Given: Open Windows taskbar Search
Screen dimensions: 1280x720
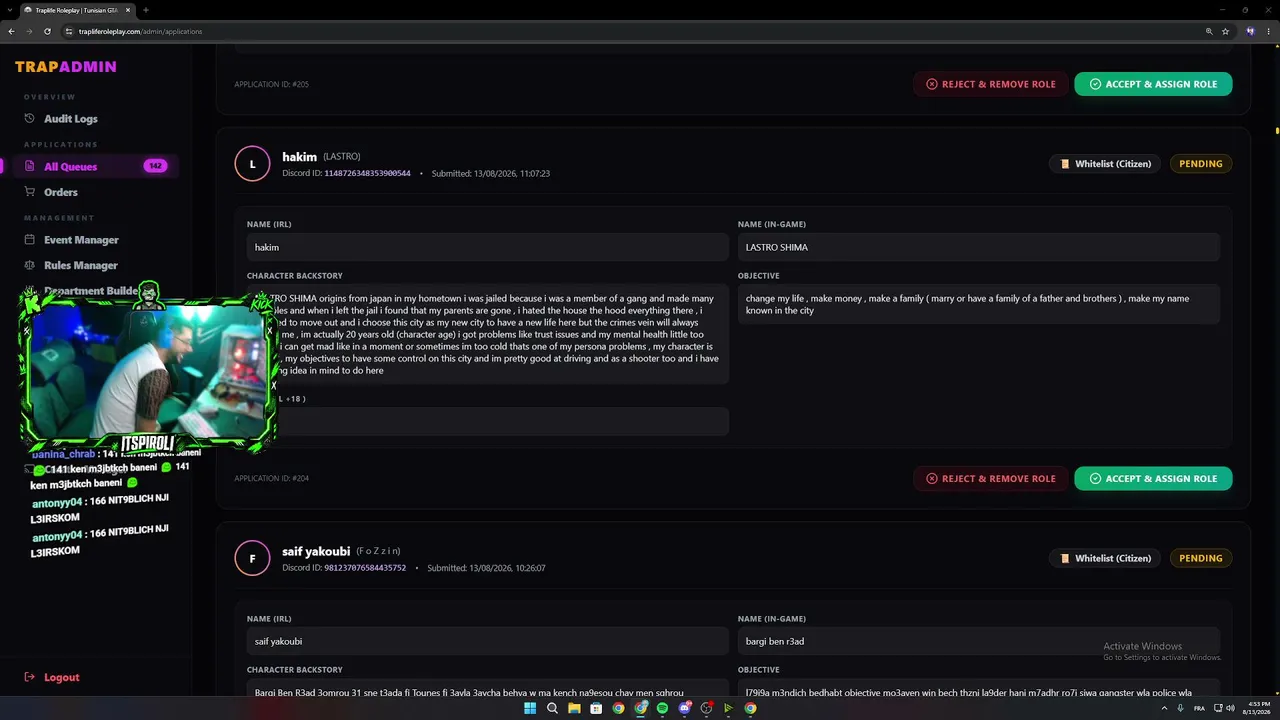Looking at the screenshot, I should coord(552,708).
